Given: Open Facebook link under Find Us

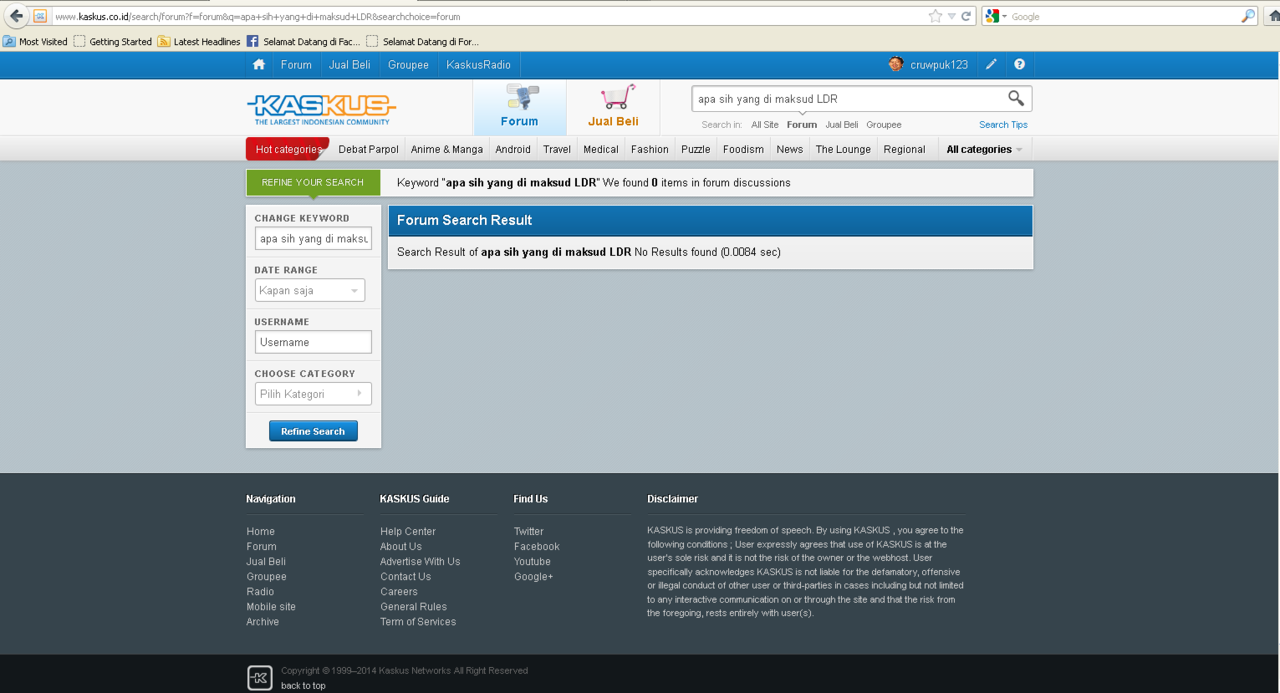Looking at the screenshot, I should point(537,546).
